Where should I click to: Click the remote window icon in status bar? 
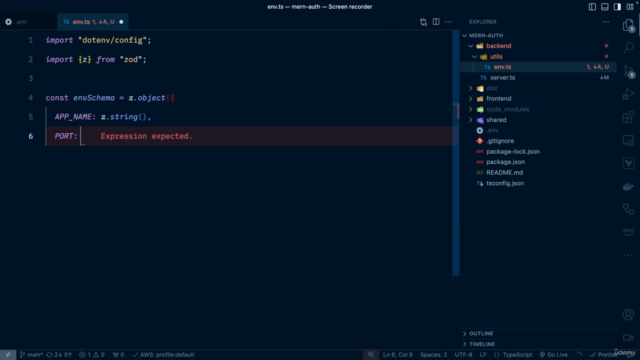click(x=8, y=355)
